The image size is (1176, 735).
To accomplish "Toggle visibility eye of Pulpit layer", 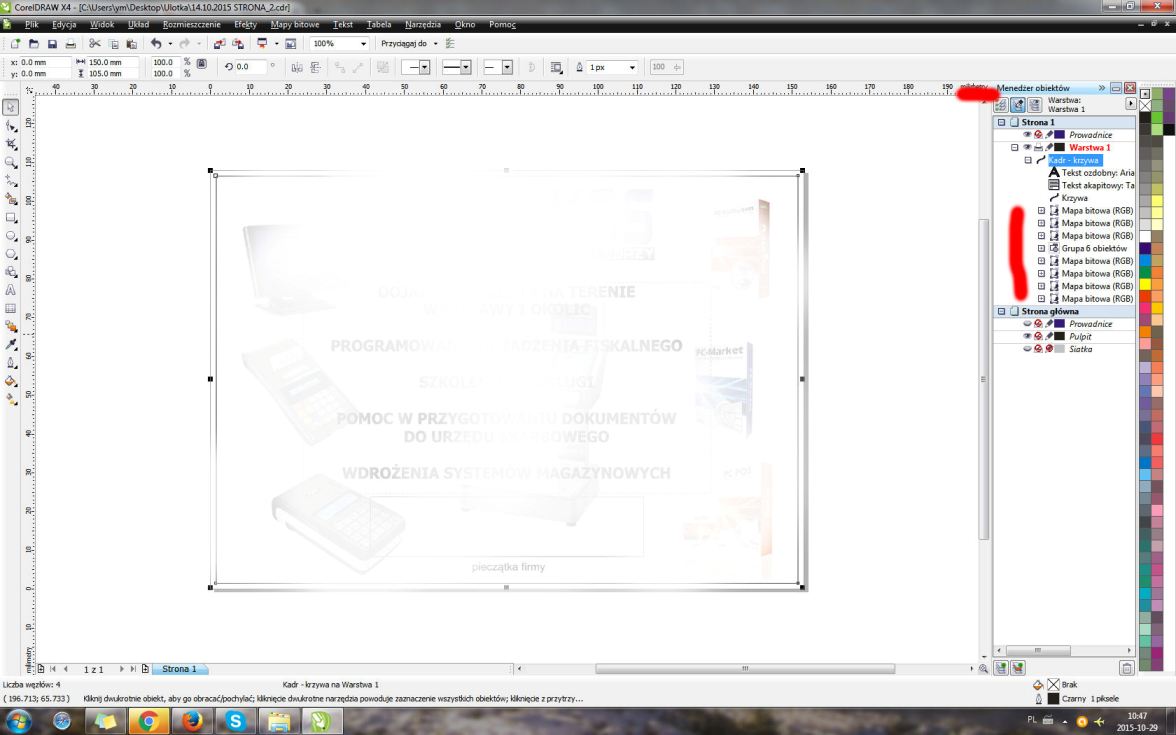I will [x=1027, y=337].
